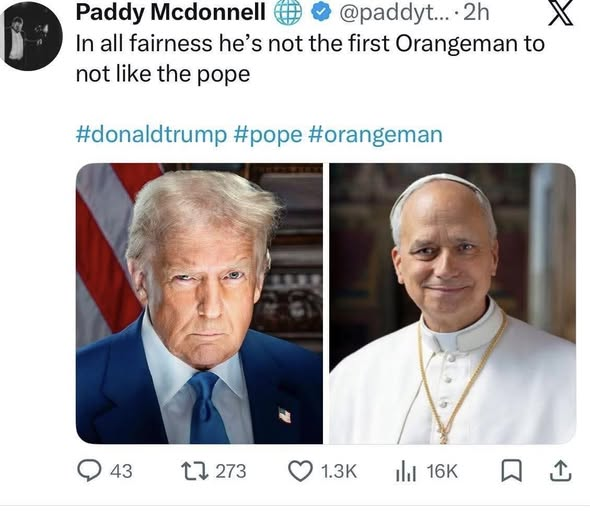This screenshot has height=520, width=590.
Task: Open the #orangeman hashtag
Action: [x=375, y=135]
